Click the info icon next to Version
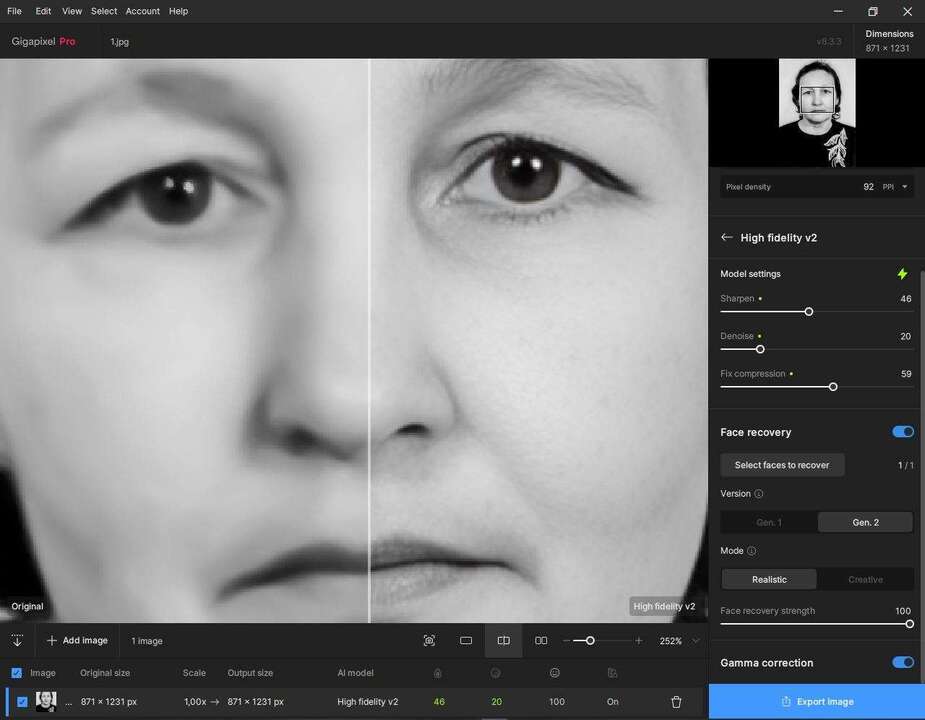This screenshot has height=720, width=925. click(x=758, y=494)
